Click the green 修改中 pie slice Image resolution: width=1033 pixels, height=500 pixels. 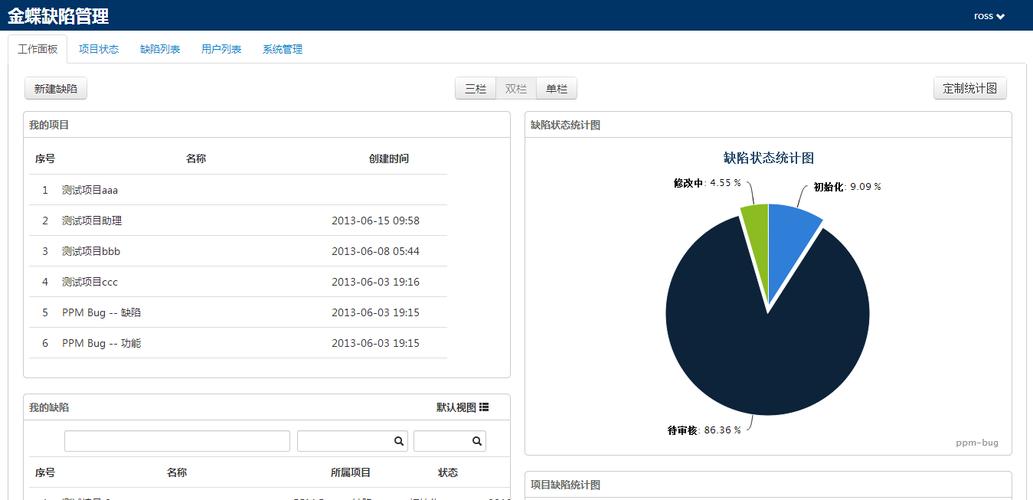click(759, 237)
